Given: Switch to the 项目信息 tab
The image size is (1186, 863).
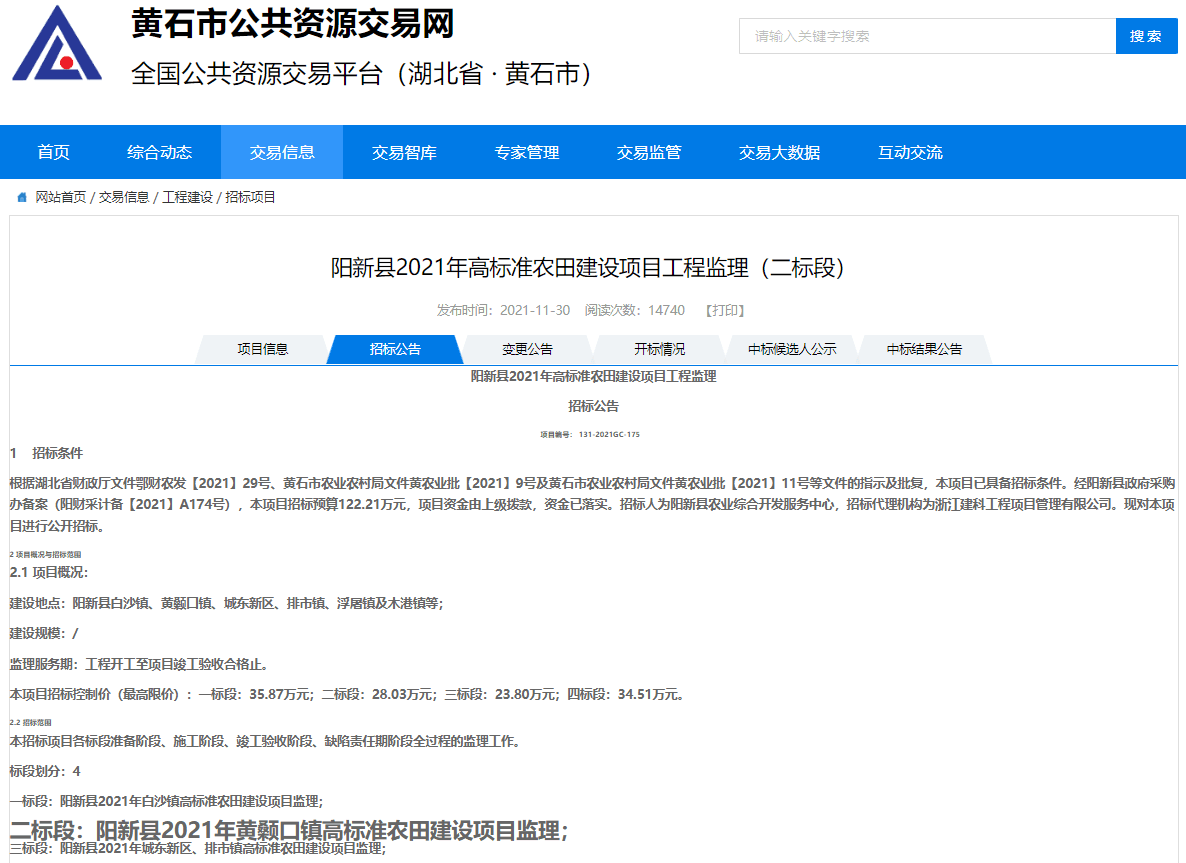Looking at the screenshot, I should point(263,350).
